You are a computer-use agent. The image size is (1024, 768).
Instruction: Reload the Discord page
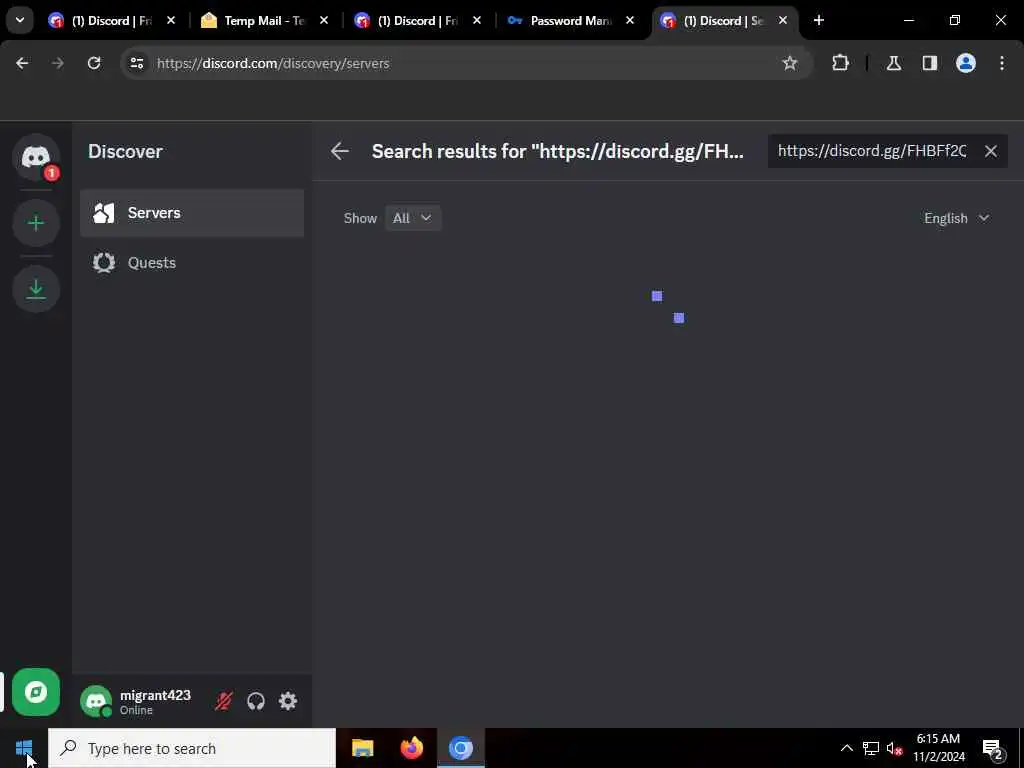[94, 63]
